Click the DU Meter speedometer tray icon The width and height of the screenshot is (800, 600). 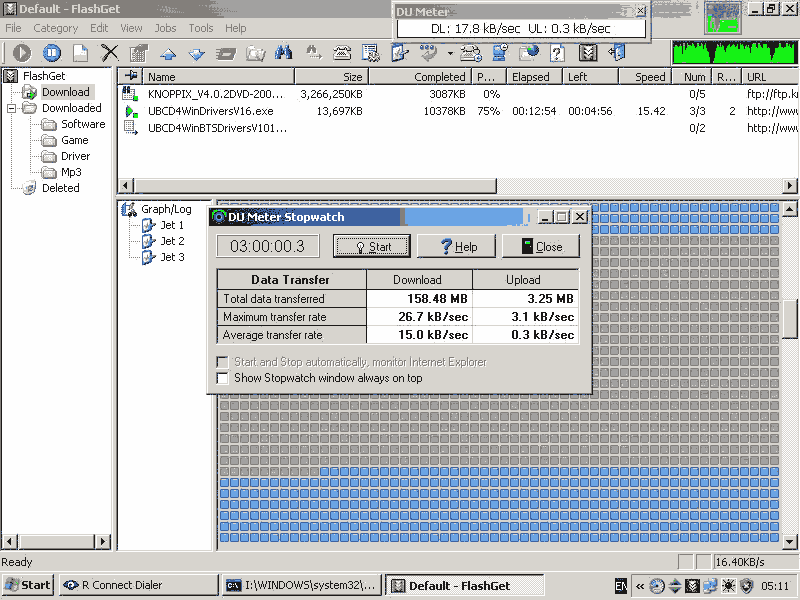(657, 586)
